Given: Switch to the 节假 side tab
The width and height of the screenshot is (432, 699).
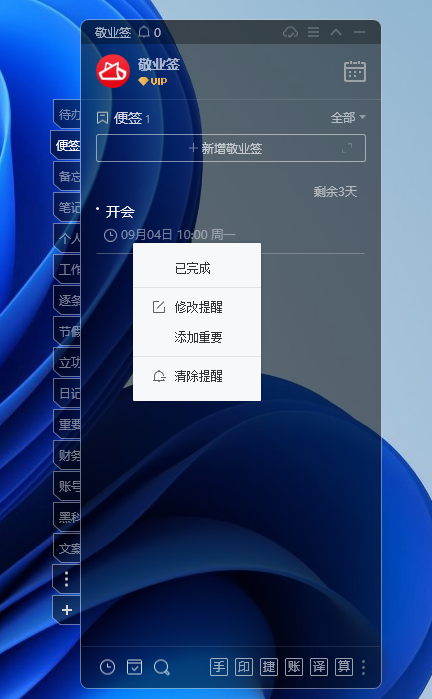Looking at the screenshot, I should (x=67, y=331).
